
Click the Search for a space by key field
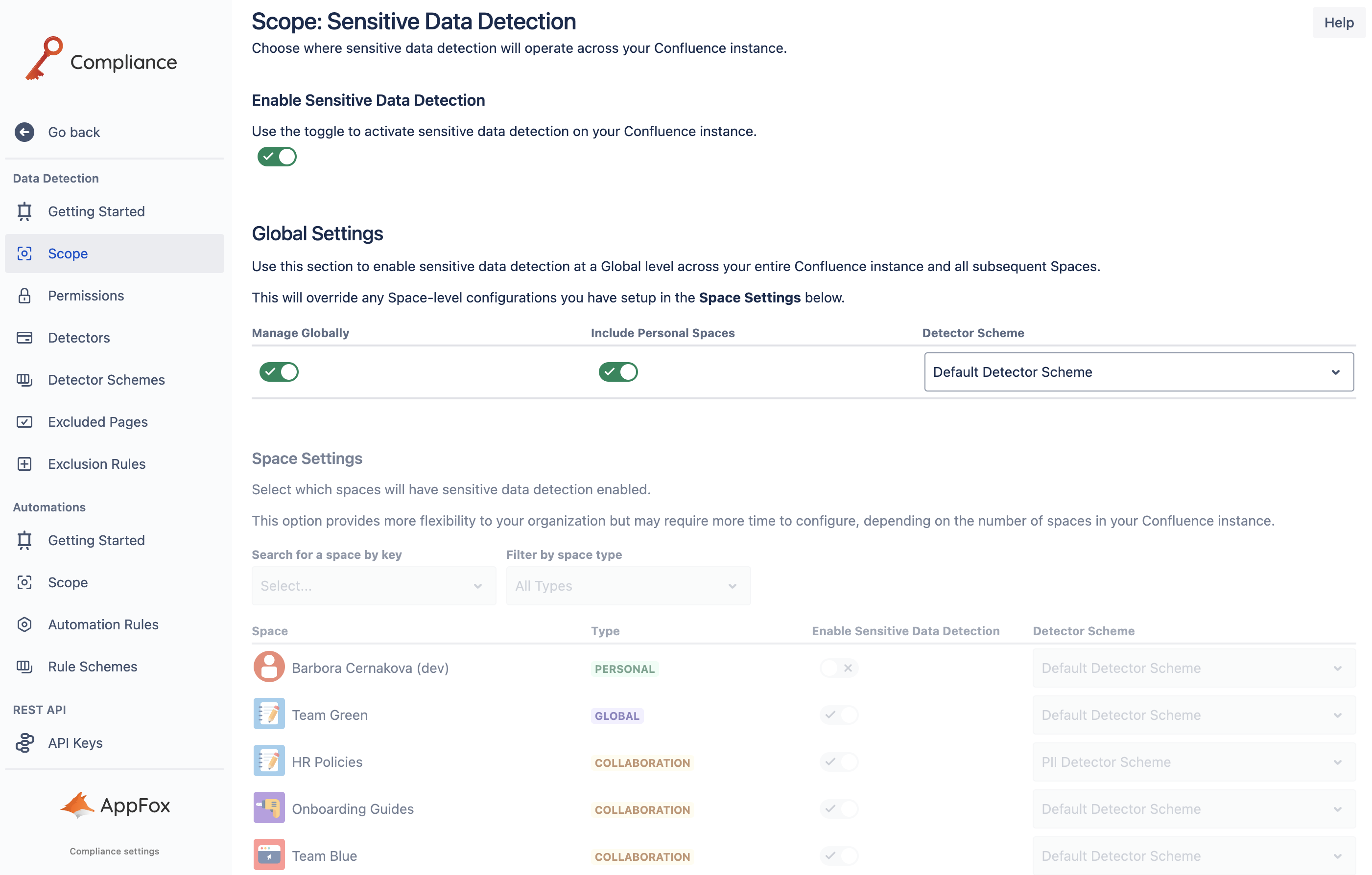[373, 586]
